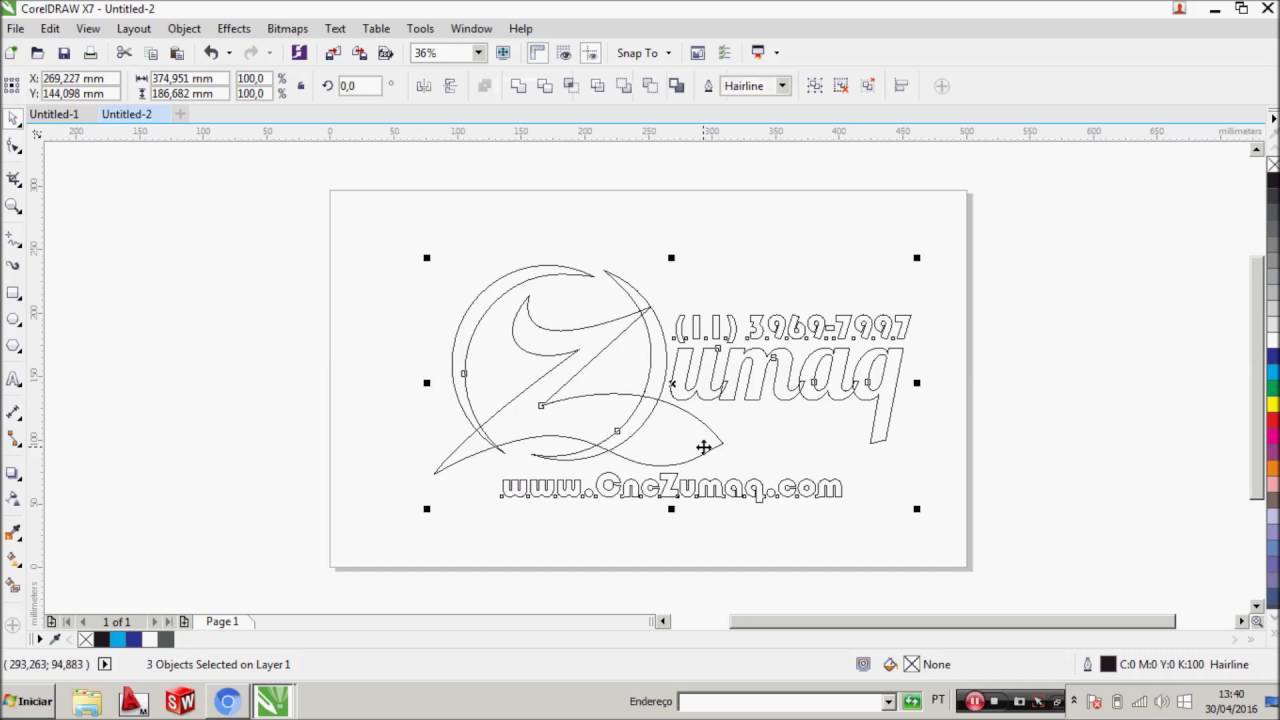Click the Weld shapes icon
The width and height of the screenshot is (1280, 720).
pos(518,86)
